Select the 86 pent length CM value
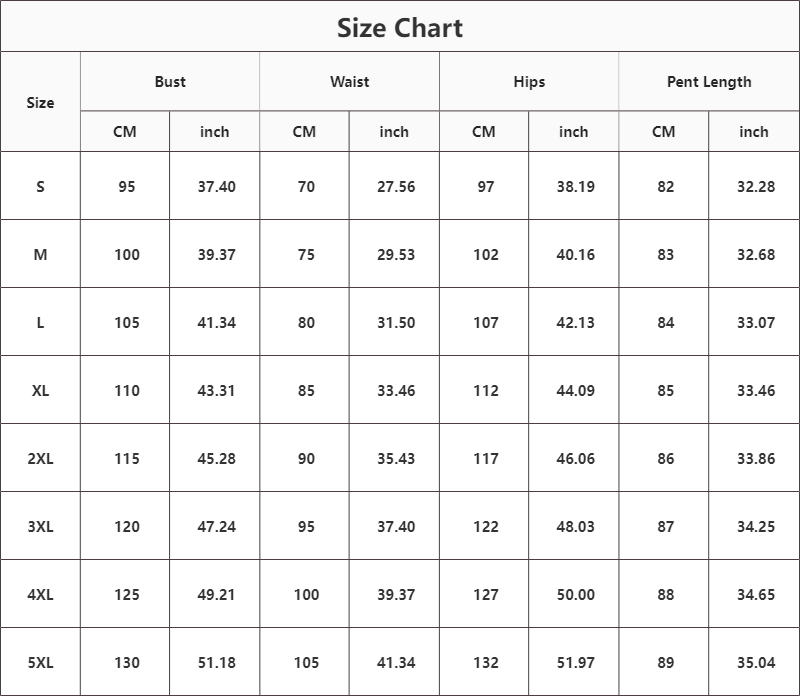Image resolution: width=800 pixels, height=696 pixels. point(665,458)
